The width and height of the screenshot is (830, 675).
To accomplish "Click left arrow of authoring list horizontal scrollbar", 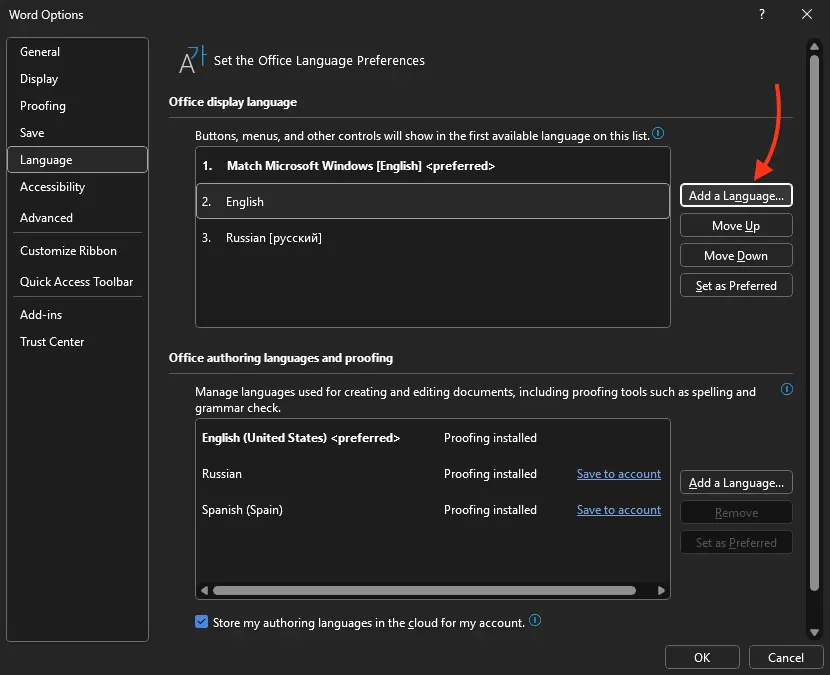I will 205,590.
